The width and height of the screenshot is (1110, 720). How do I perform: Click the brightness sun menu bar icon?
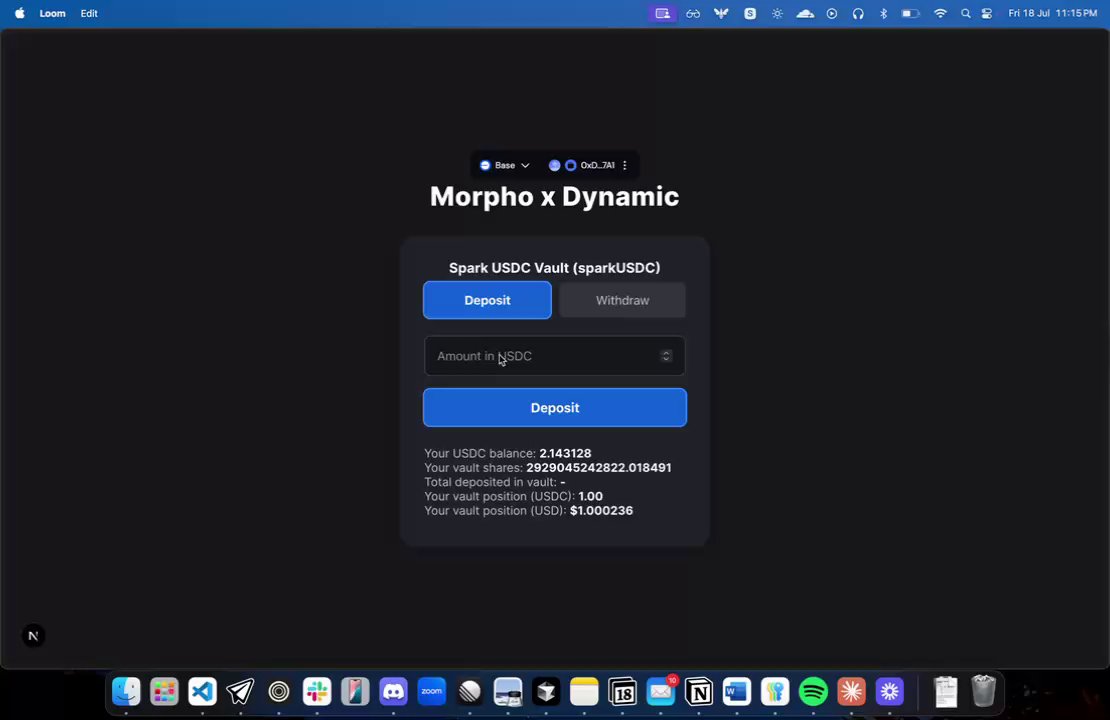777,13
